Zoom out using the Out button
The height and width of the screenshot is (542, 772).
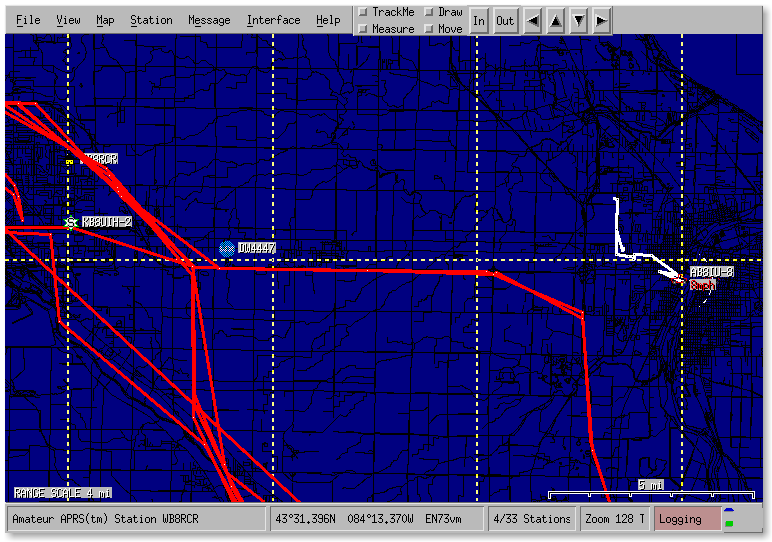(x=505, y=20)
